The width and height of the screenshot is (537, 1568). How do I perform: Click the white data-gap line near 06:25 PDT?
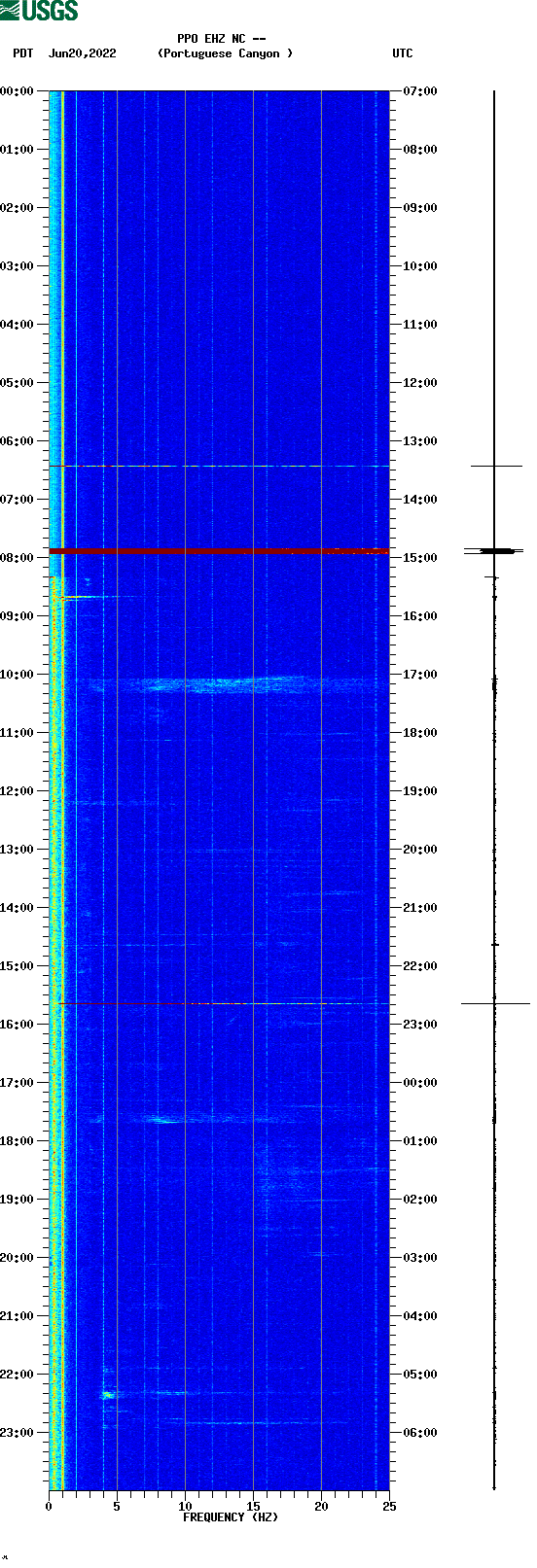(x=219, y=466)
